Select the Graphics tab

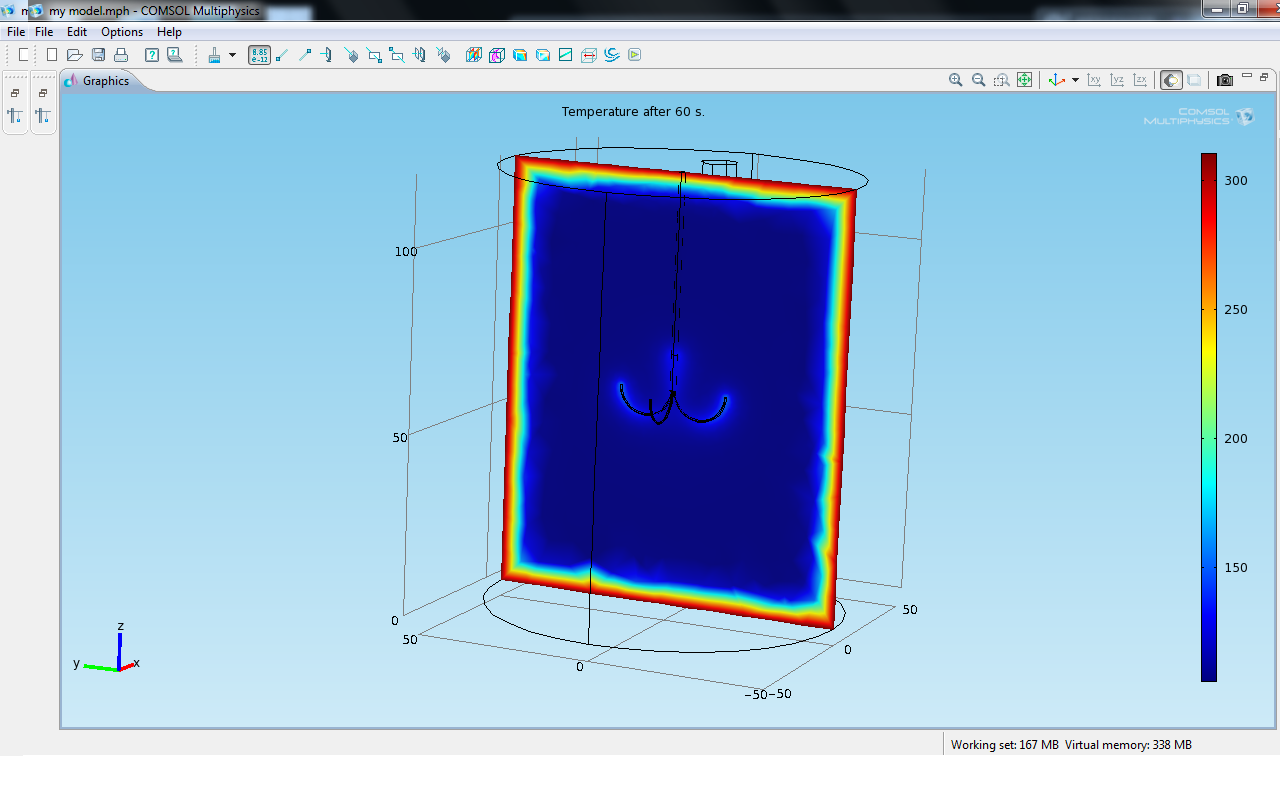pyautogui.click(x=105, y=81)
